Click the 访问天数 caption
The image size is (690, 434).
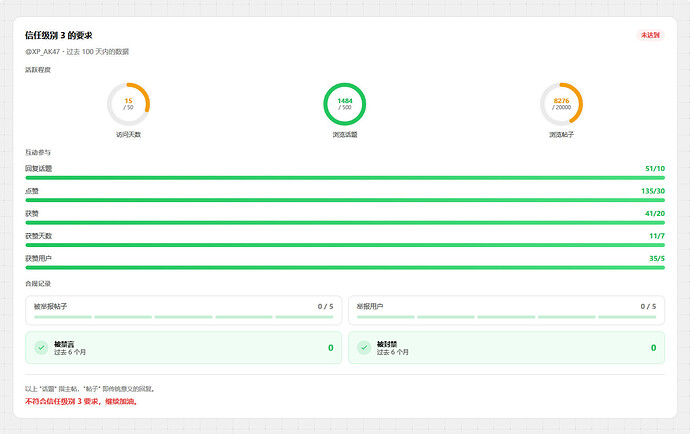tap(128, 135)
